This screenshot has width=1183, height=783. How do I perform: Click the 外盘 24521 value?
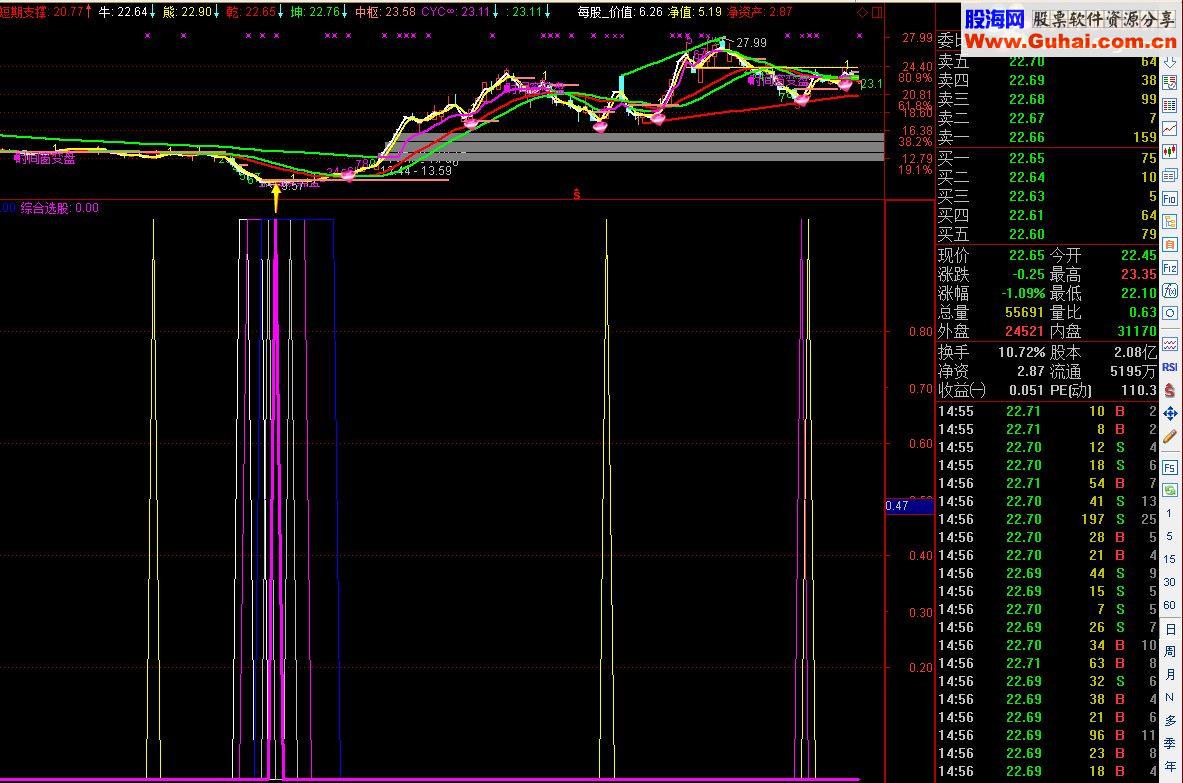point(1024,331)
